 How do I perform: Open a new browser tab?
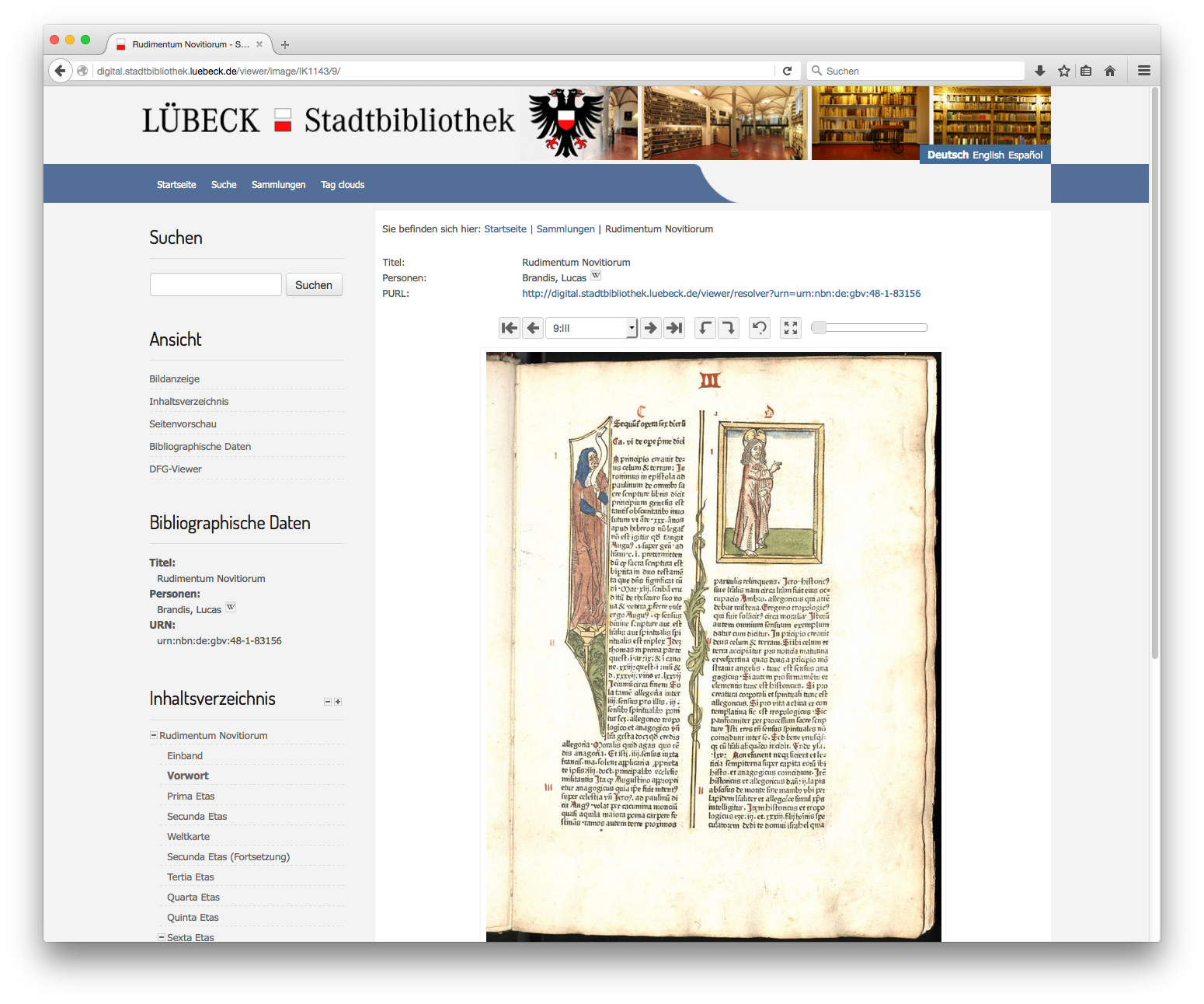[285, 45]
